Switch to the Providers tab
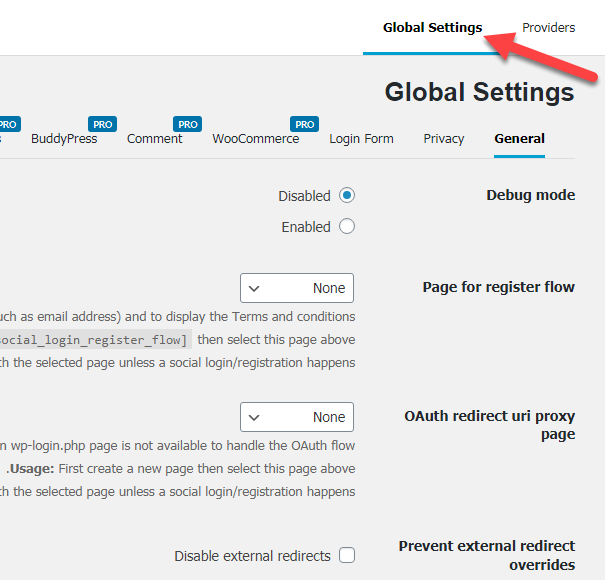Image resolution: width=605 pixels, height=580 pixels. point(548,28)
